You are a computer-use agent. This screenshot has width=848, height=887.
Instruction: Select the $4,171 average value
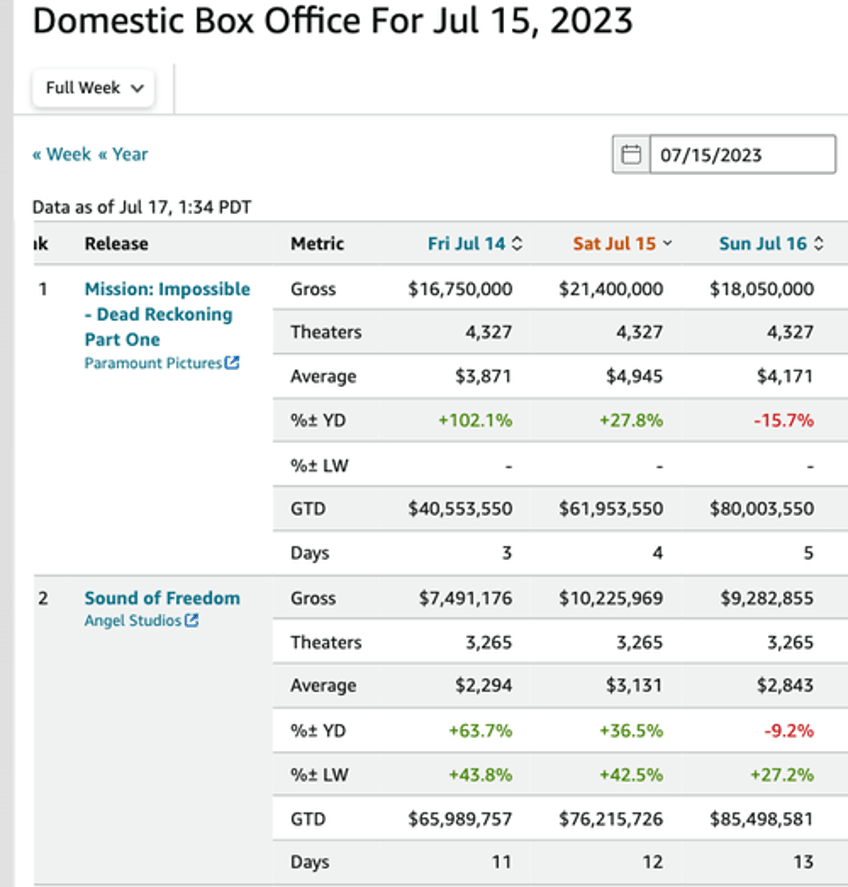[x=785, y=376]
